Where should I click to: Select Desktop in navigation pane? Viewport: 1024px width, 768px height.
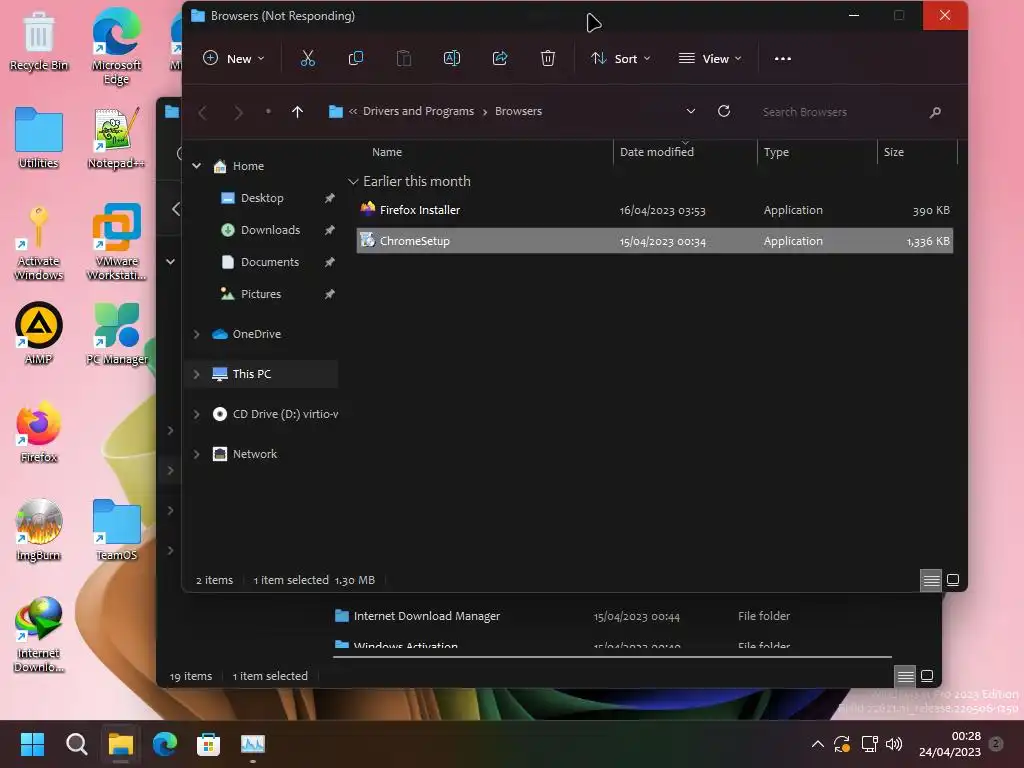tap(262, 198)
